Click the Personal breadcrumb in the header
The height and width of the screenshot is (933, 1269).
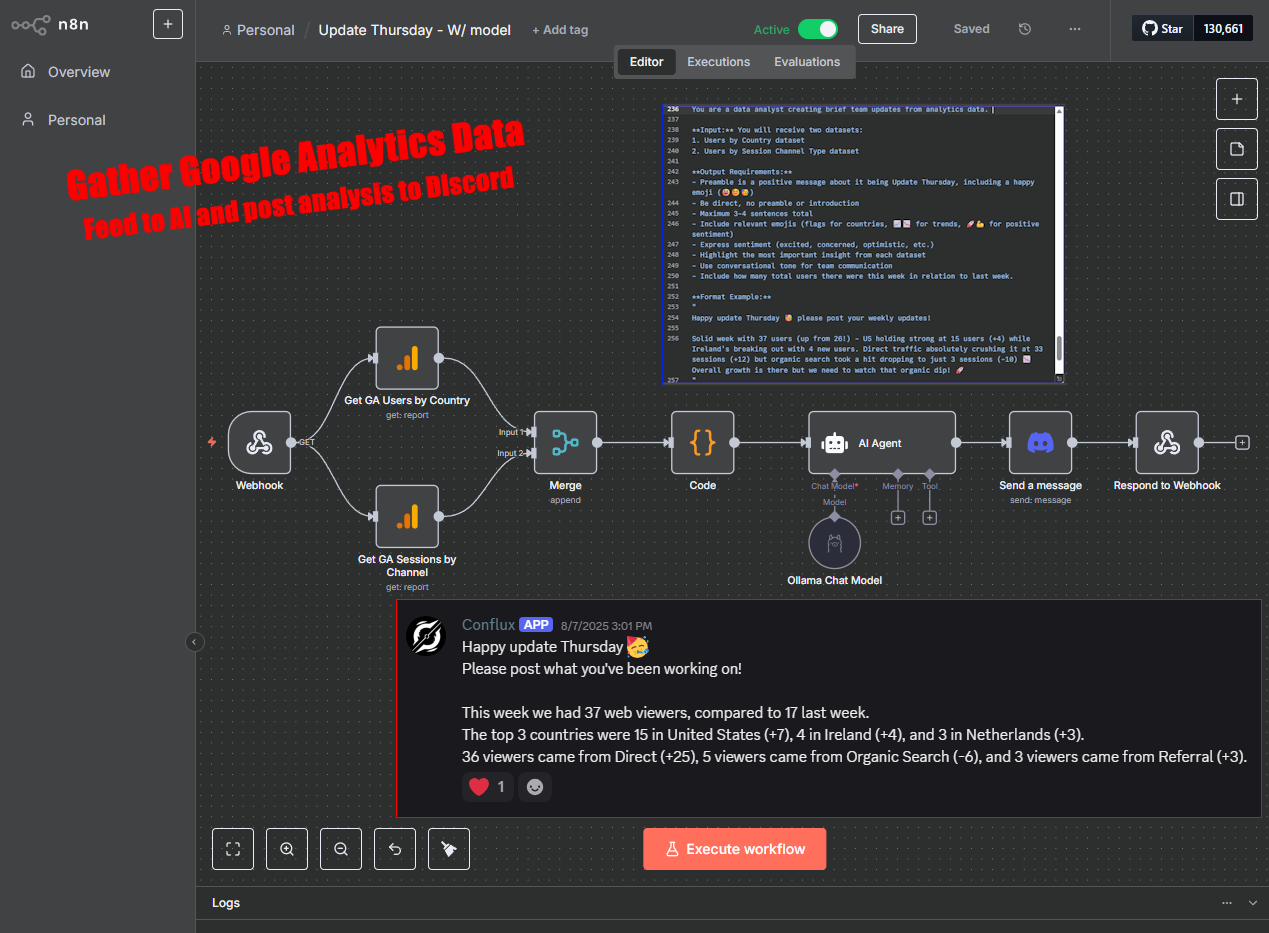pyautogui.click(x=259, y=30)
